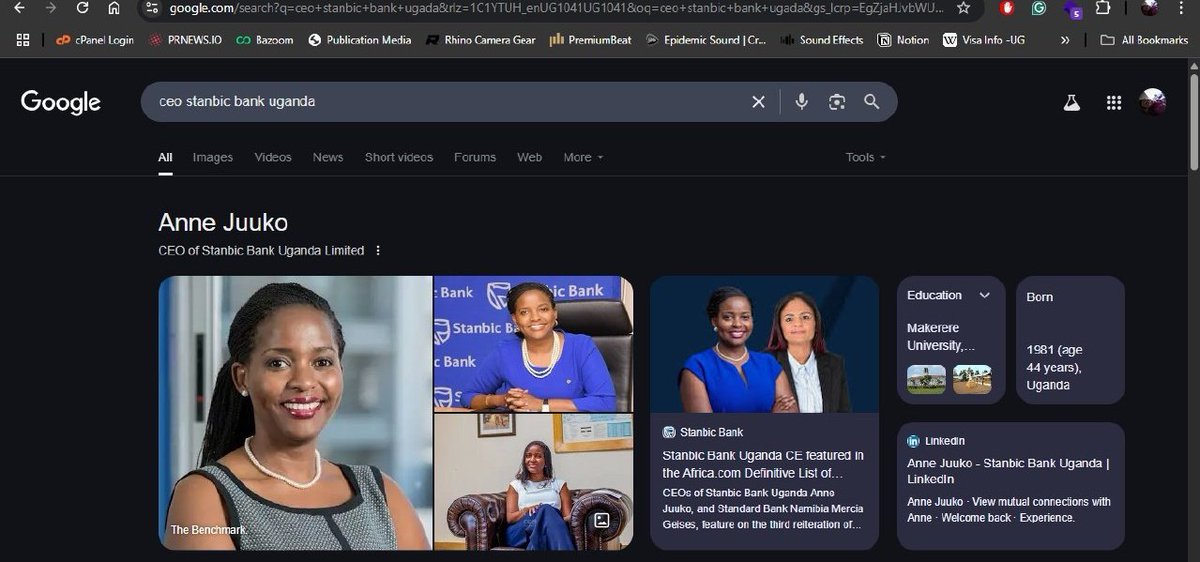The height and width of the screenshot is (562, 1200).
Task: Open the cPanel Login bookmark
Action: coord(95,40)
